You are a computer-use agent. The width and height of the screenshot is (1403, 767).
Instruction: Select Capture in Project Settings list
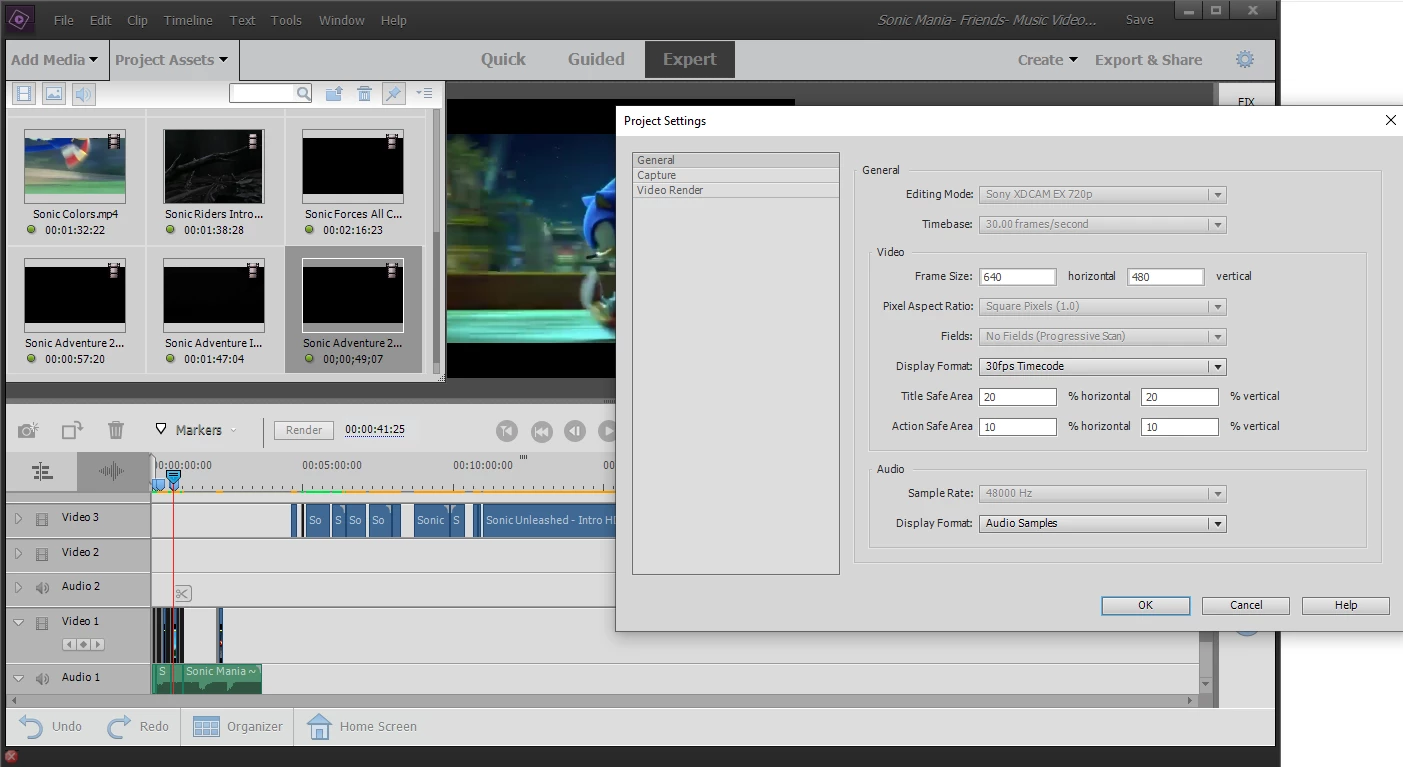pos(736,175)
